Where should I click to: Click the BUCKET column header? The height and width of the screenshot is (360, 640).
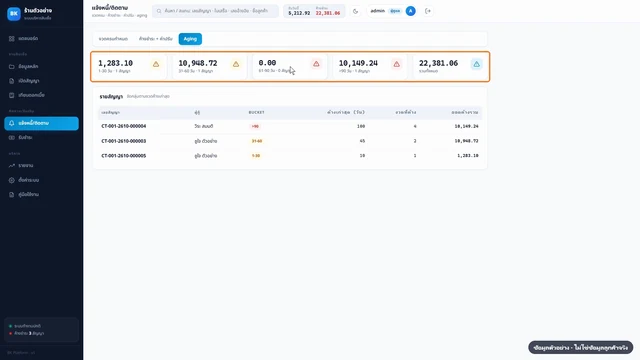[257, 112]
